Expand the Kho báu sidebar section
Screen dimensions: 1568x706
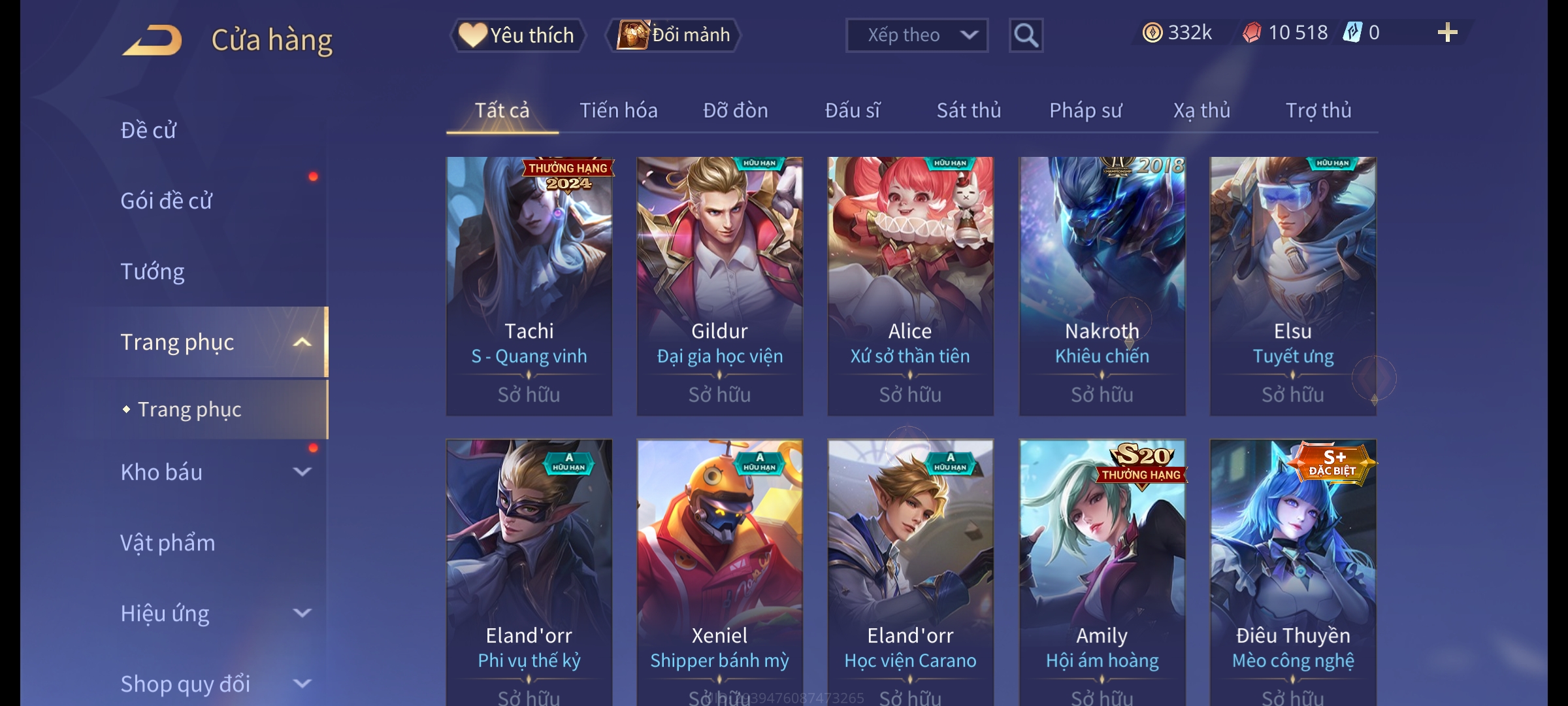302,471
